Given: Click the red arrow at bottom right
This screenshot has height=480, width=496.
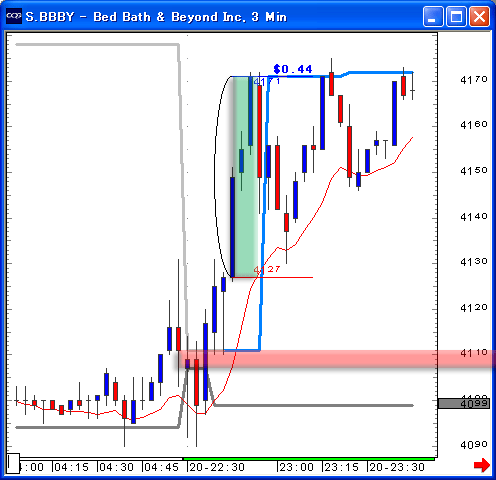Looking at the screenshot, I should pos(482,465).
